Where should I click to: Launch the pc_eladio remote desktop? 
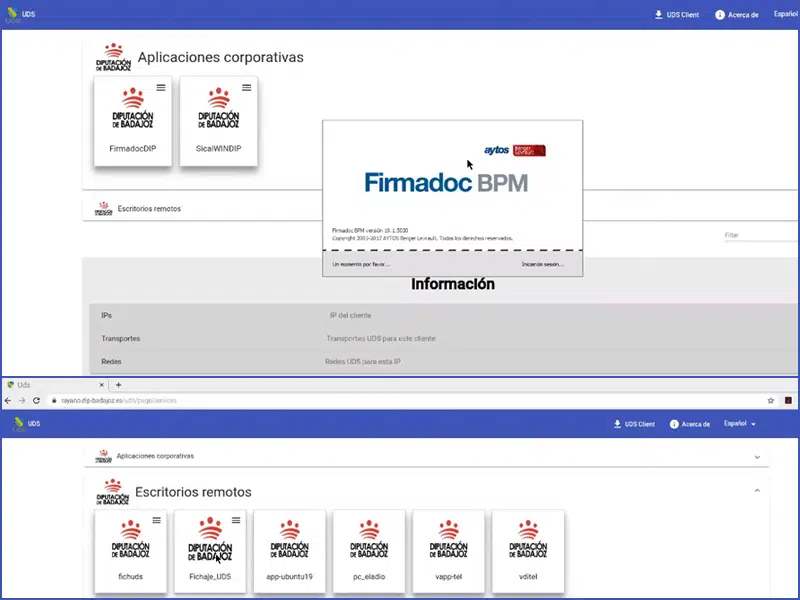click(x=369, y=550)
